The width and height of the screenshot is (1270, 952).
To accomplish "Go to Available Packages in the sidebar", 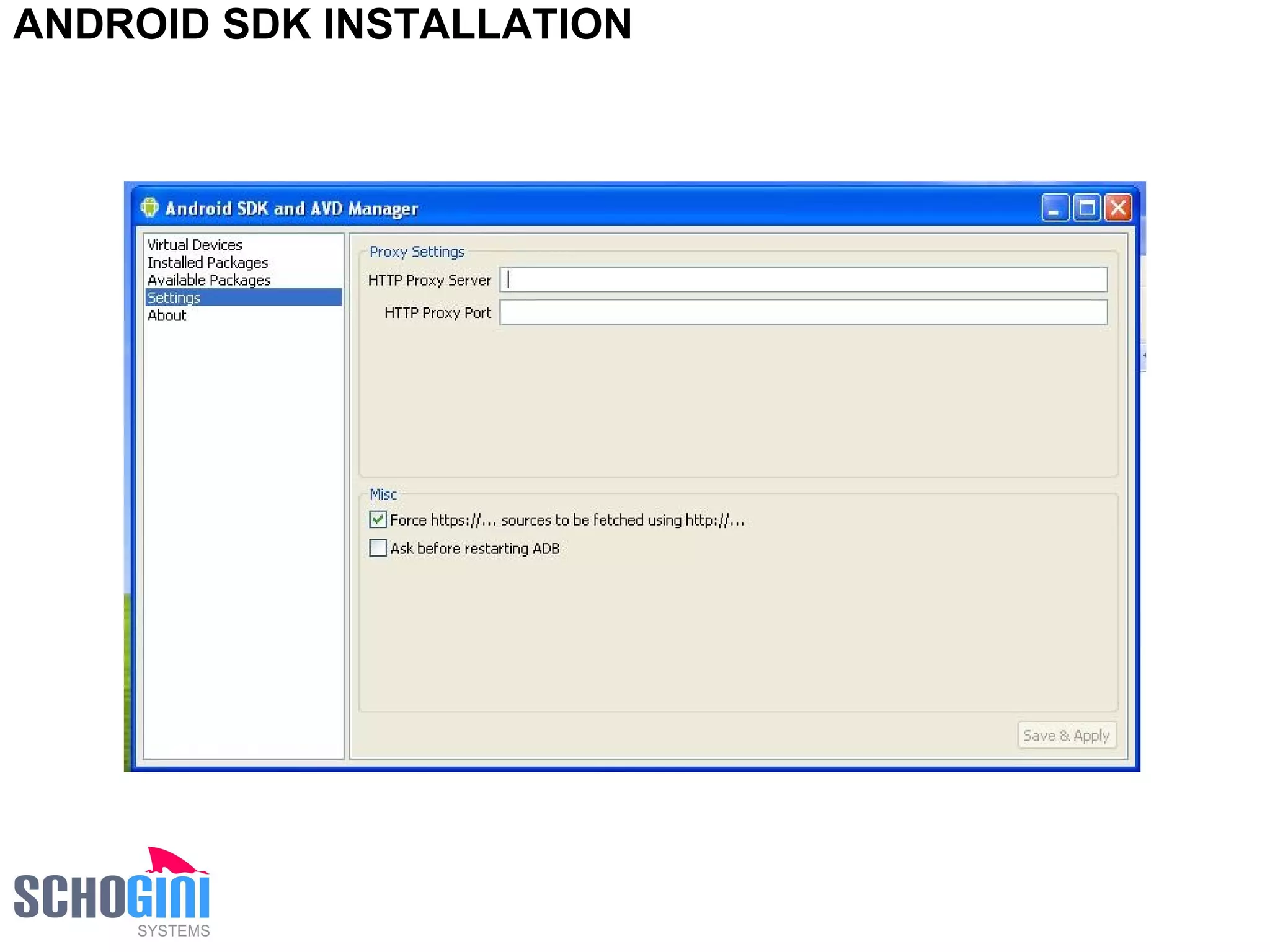I will [x=209, y=280].
